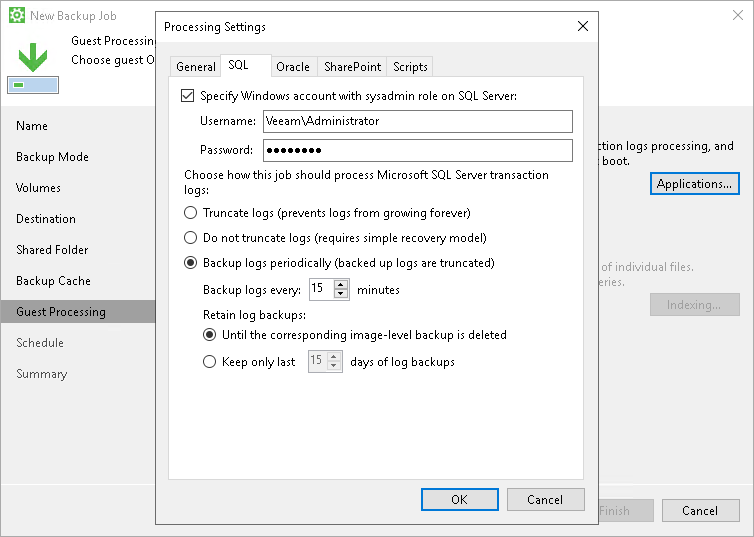Click the Keep only last days number field
754x537 pixels.
[318, 362]
